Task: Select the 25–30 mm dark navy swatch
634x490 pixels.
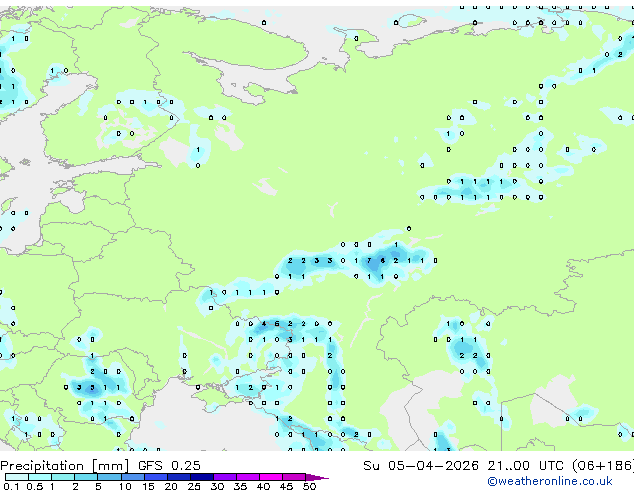Action: coord(201,477)
